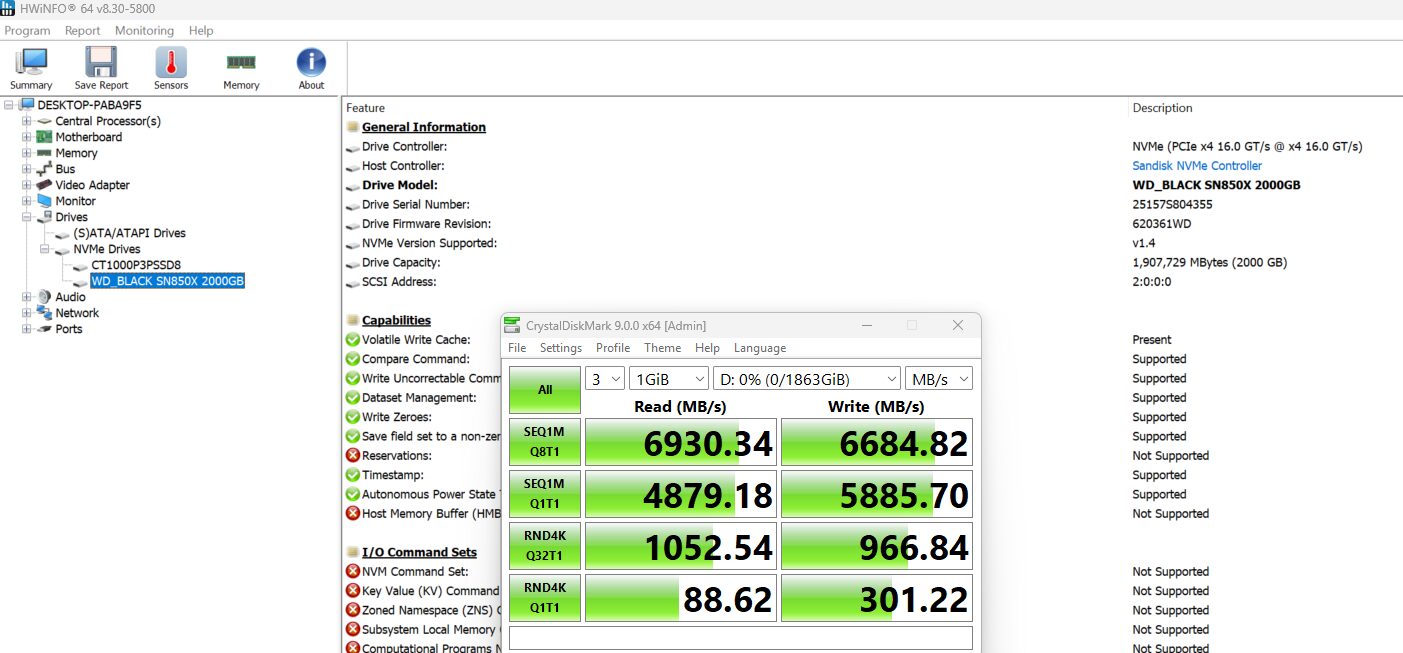
Task: Expand the Central Processor(s) tree node
Action: click(27, 121)
